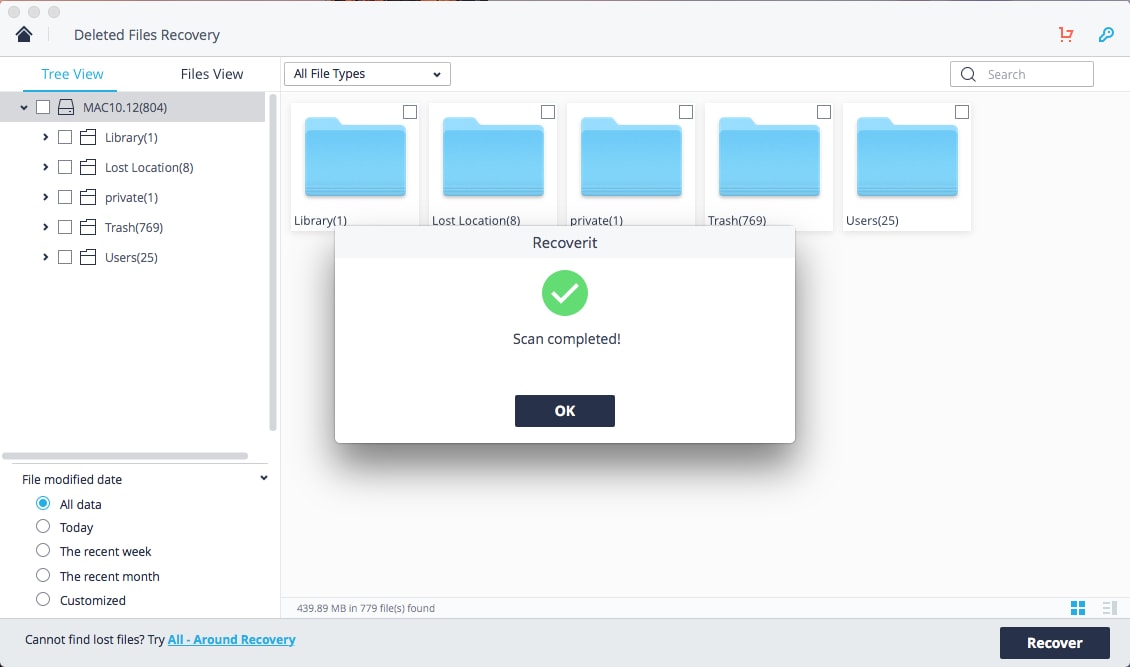Select the Users(25) tree row label

click(131, 257)
